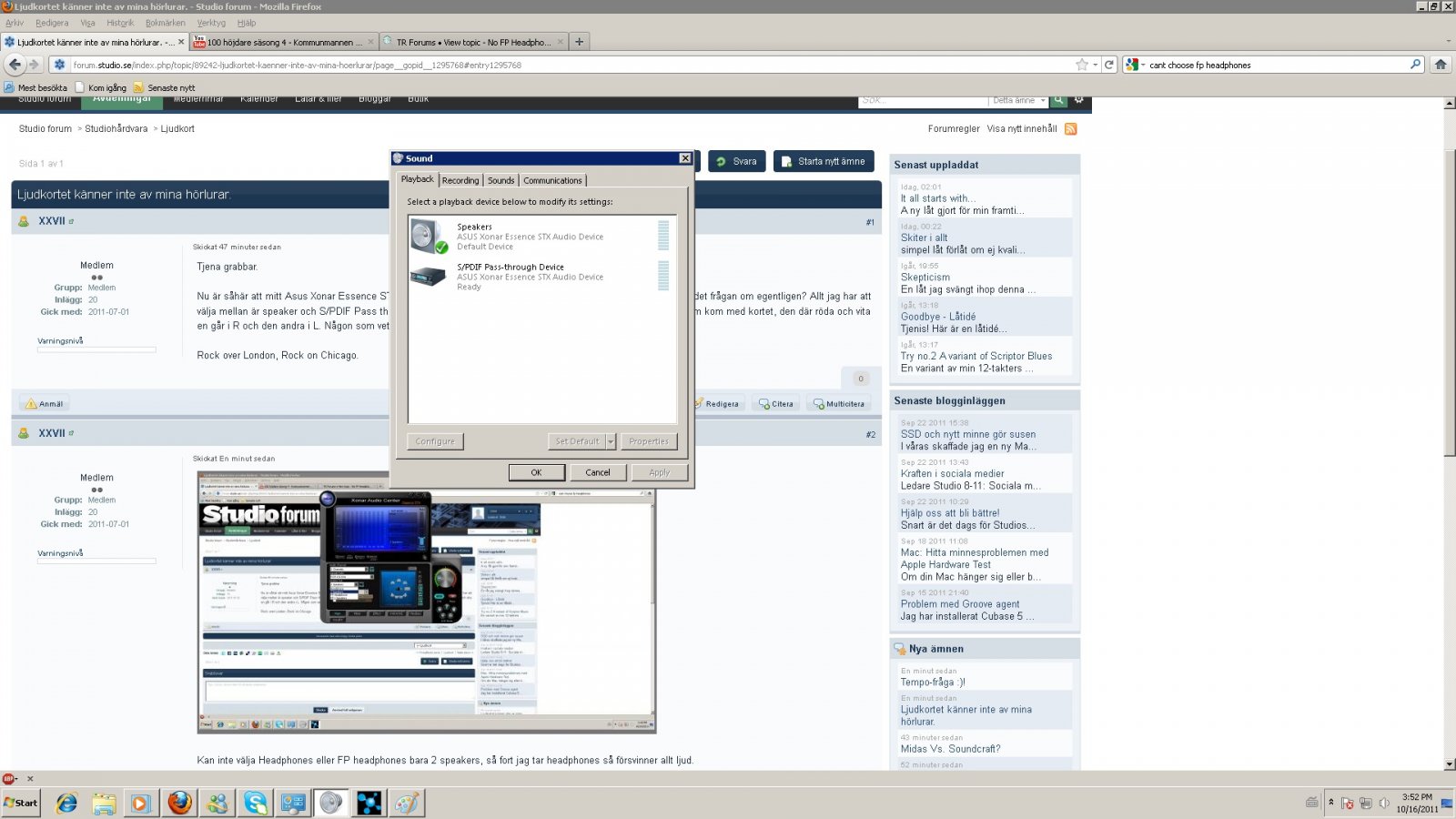
Task: Reload the page with the refresh icon
Action: click(x=1109, y=65)
